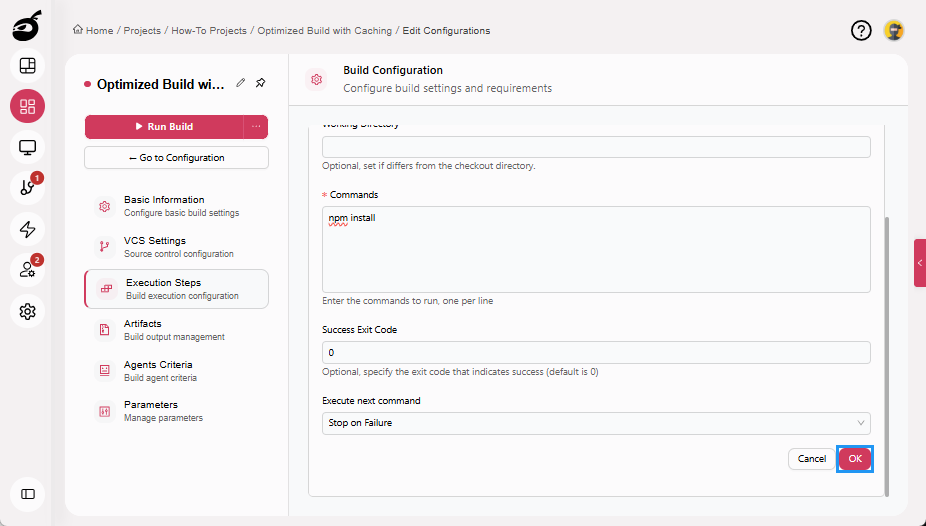Click the form's vertical scrollbar
Viewport: 926px width, 526px height.
pos(886,356)
